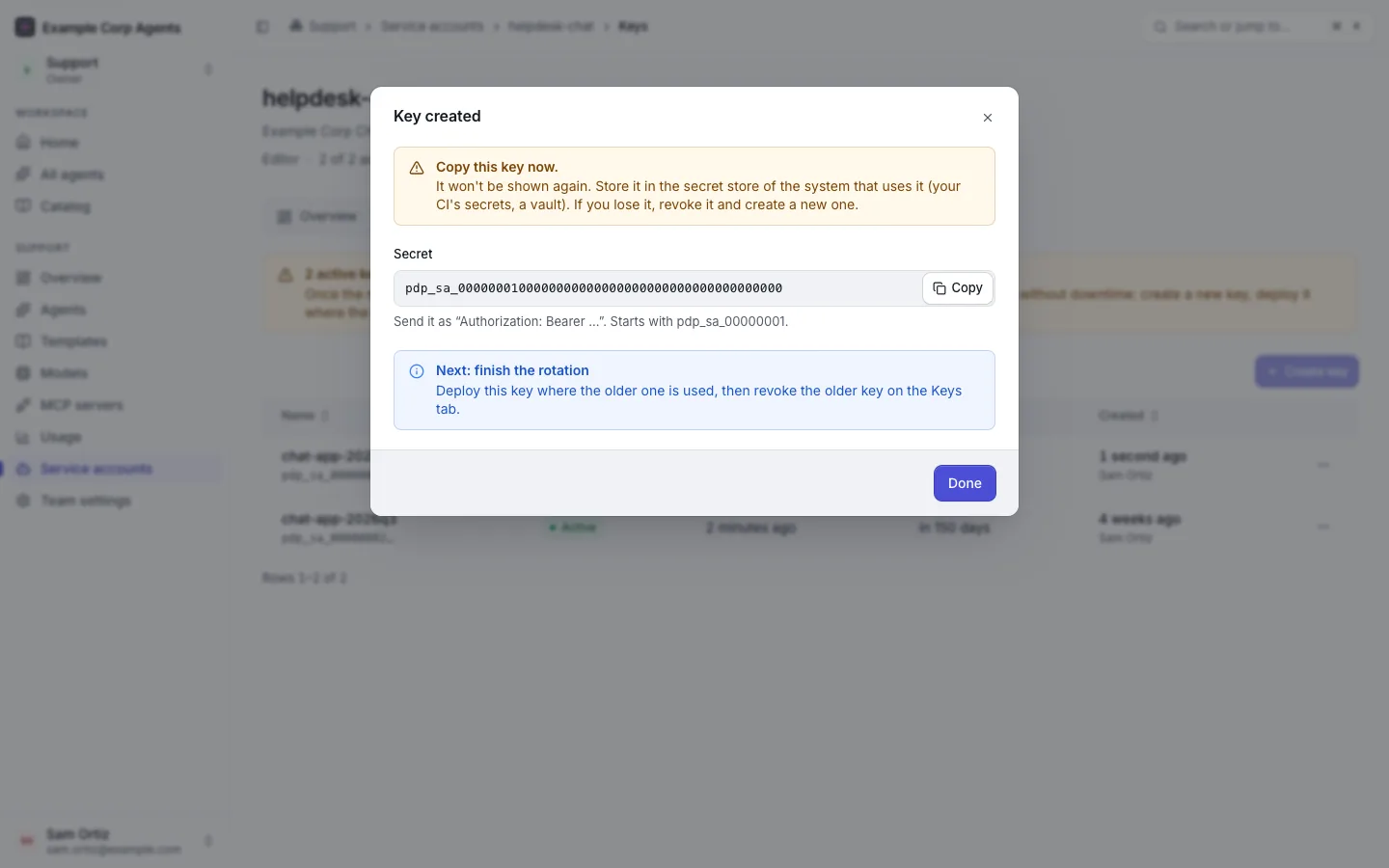Click the "Rows 1–2 of 2" pagination text

tap(305, 578)
